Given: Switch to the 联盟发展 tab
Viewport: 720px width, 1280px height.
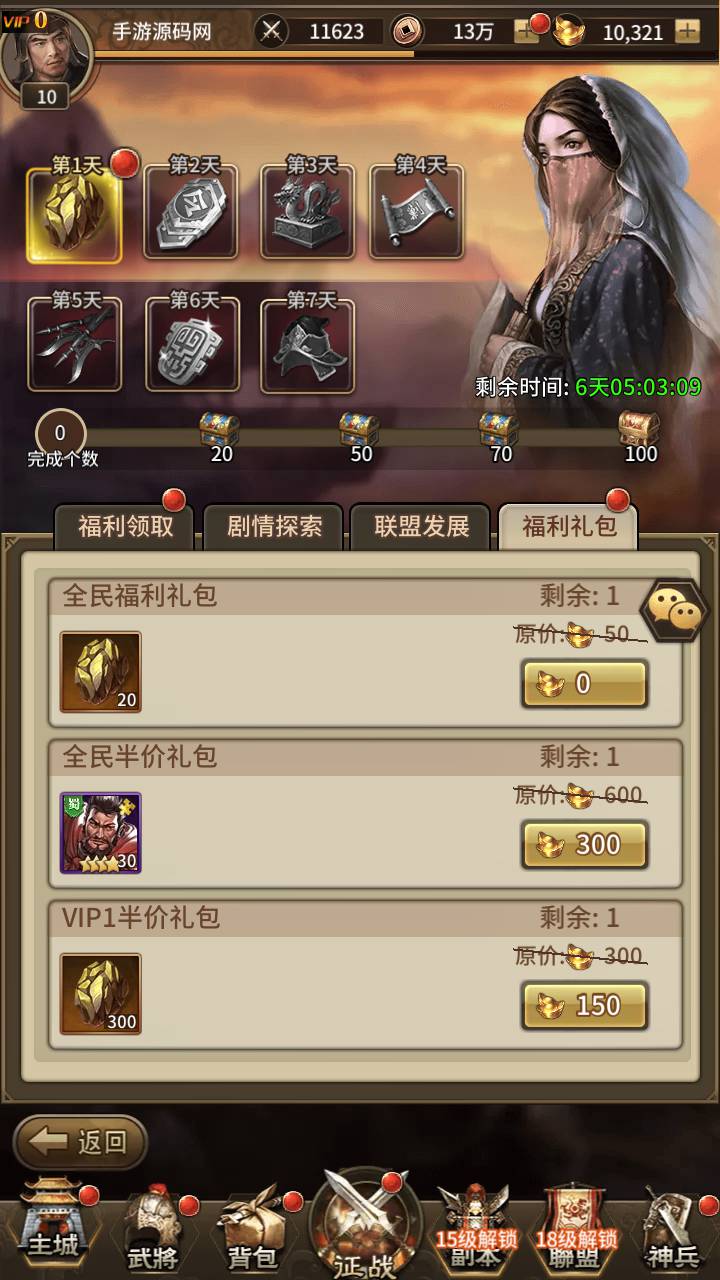Looking at the screenshot, I should (421, 527).
